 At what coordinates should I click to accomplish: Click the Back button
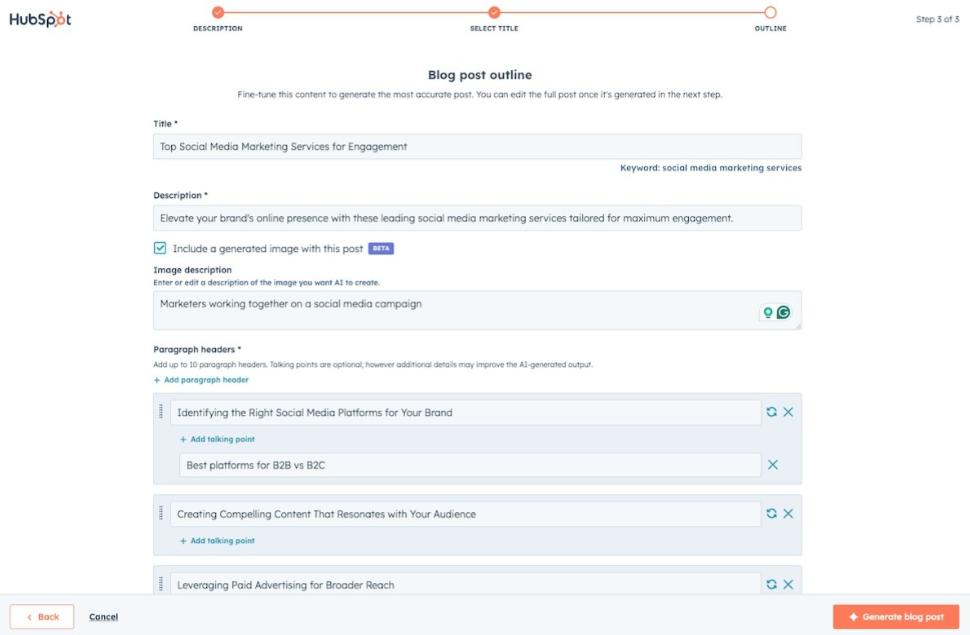[x=40, y=617]
